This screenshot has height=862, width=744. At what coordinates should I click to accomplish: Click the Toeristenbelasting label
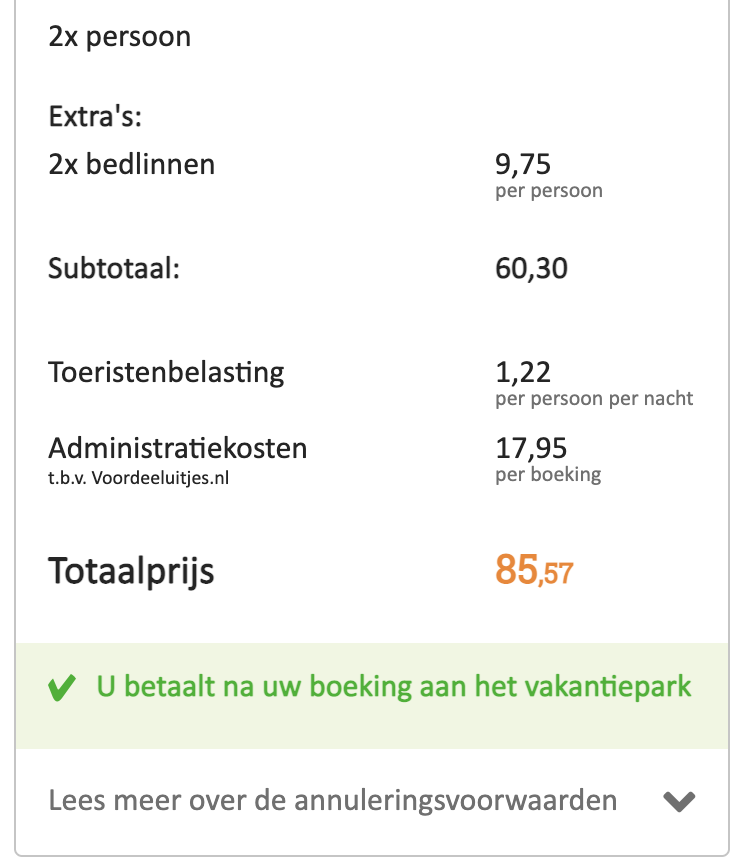point(166,373)
